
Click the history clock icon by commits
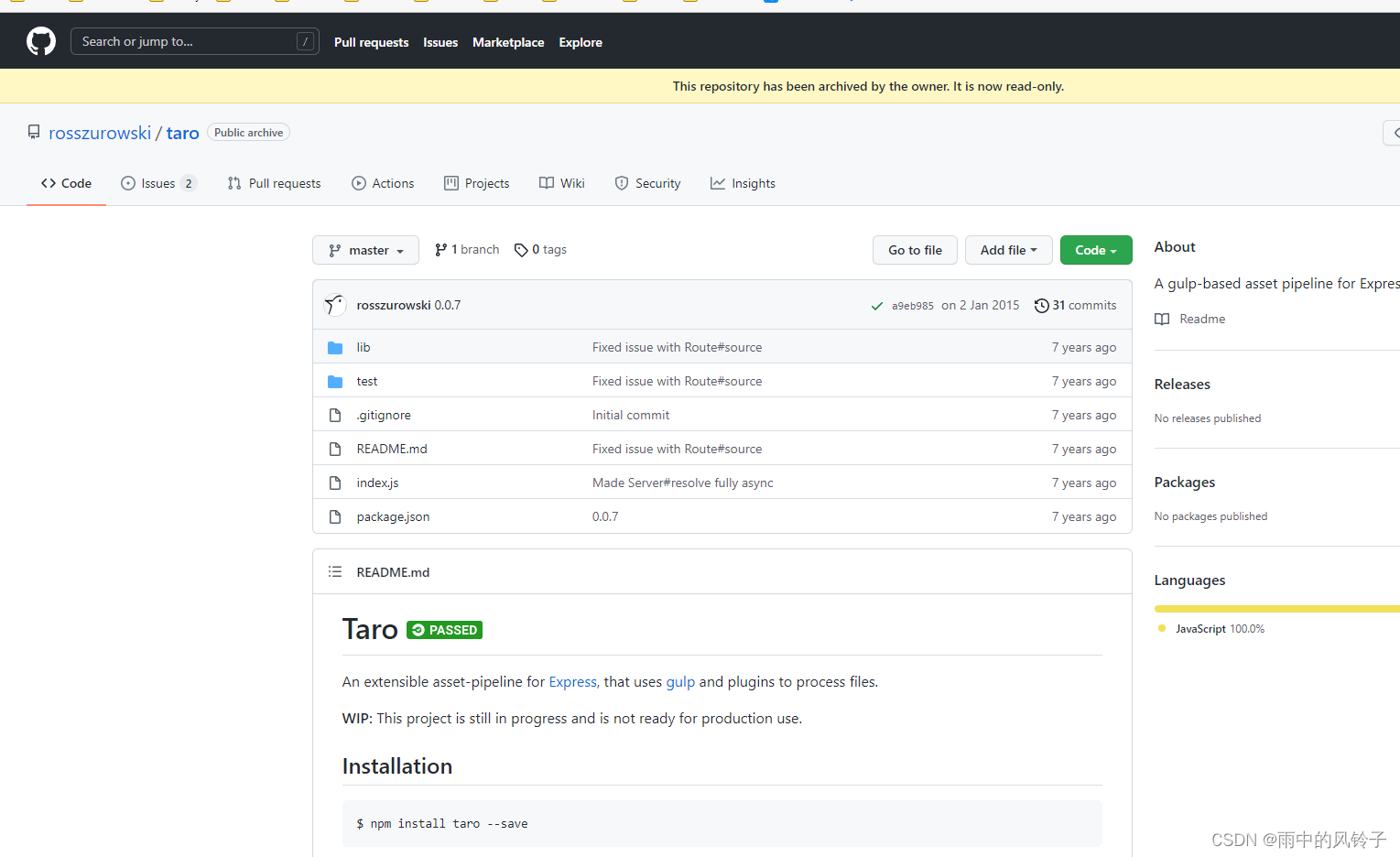click(x=1041, y=306)
